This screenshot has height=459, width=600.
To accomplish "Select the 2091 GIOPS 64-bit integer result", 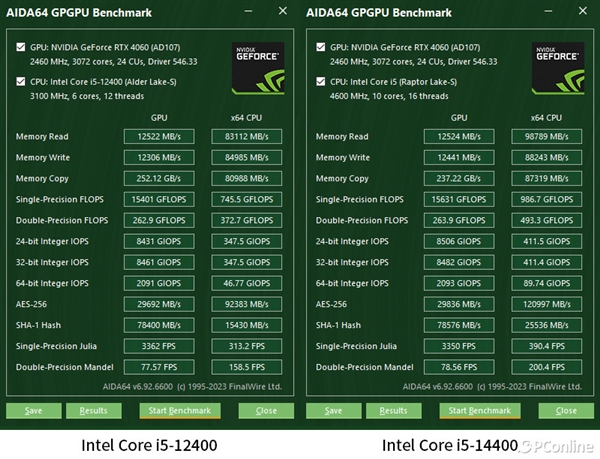I will pos(159,283).
